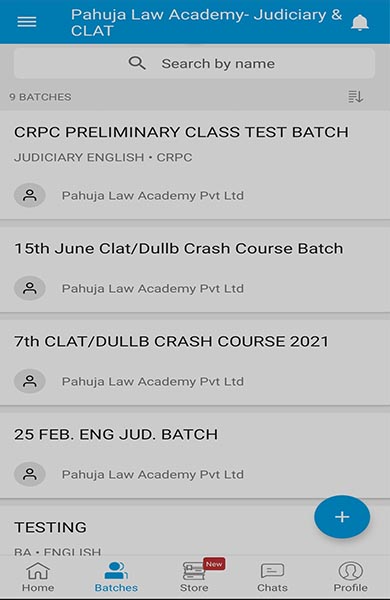
Task: Switch to the Store tab
Action: [194, 577]
